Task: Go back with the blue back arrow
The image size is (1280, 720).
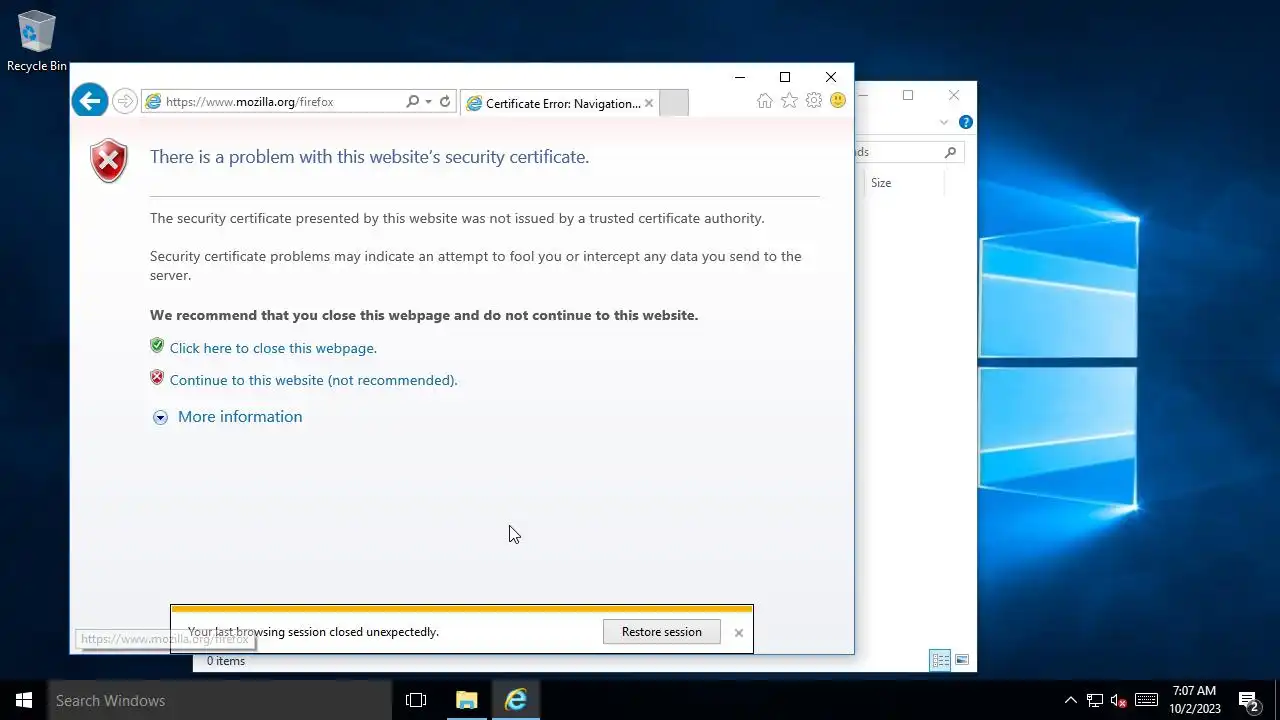Action: pos(90,100)
